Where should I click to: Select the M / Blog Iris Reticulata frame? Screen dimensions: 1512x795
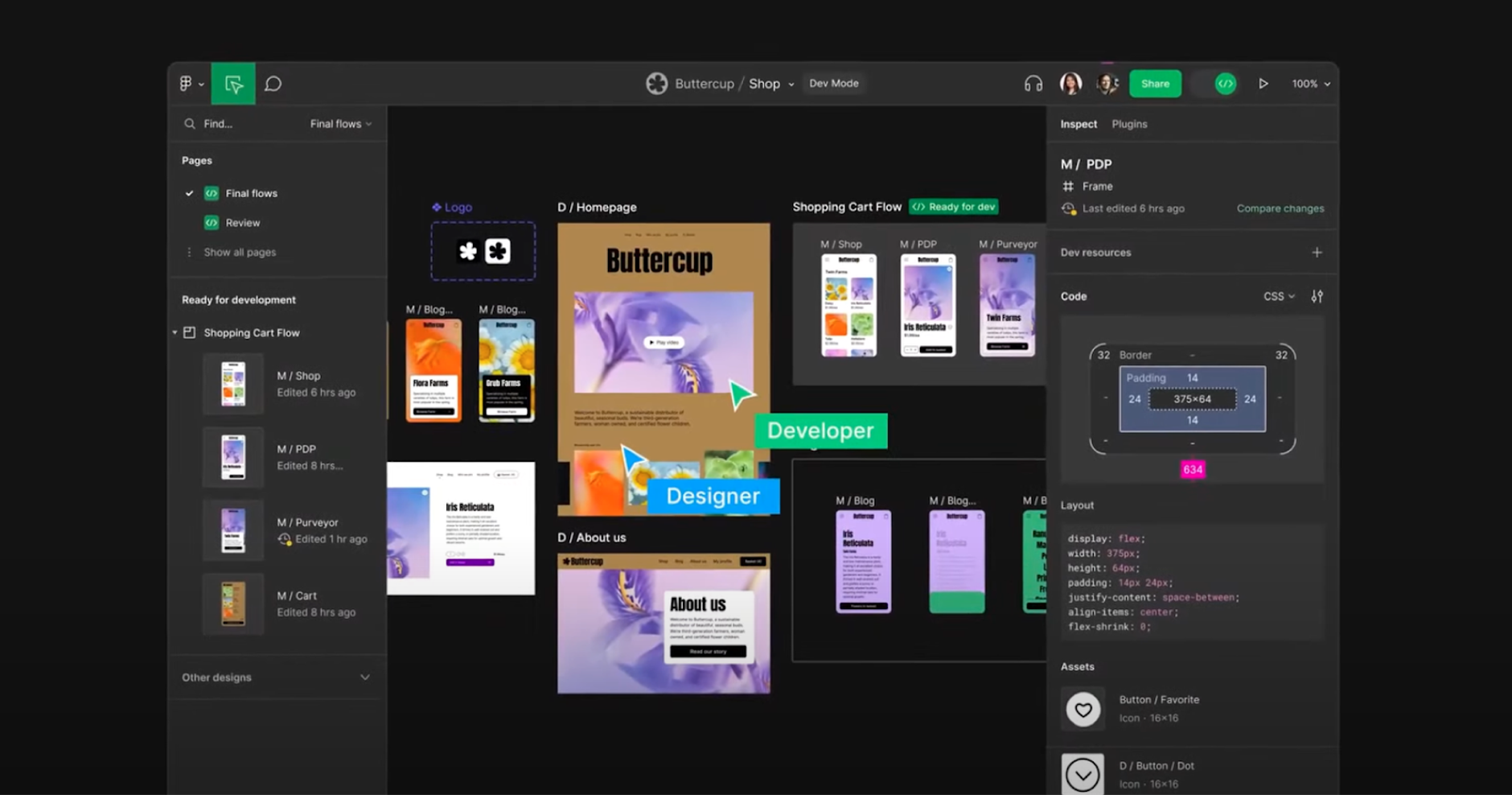coord(863,561)
